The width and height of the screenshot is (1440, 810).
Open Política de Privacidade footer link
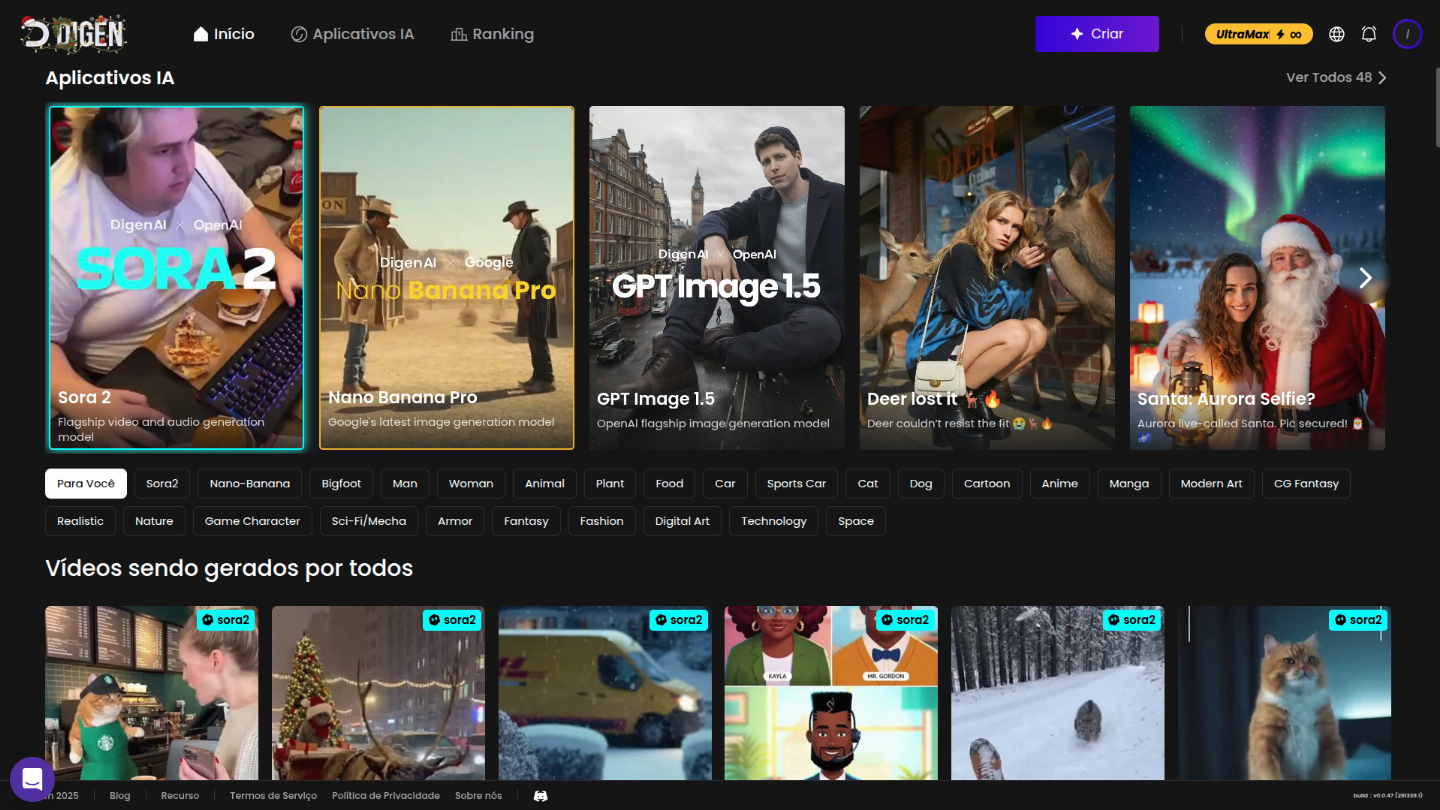click(x=386, y=796)
